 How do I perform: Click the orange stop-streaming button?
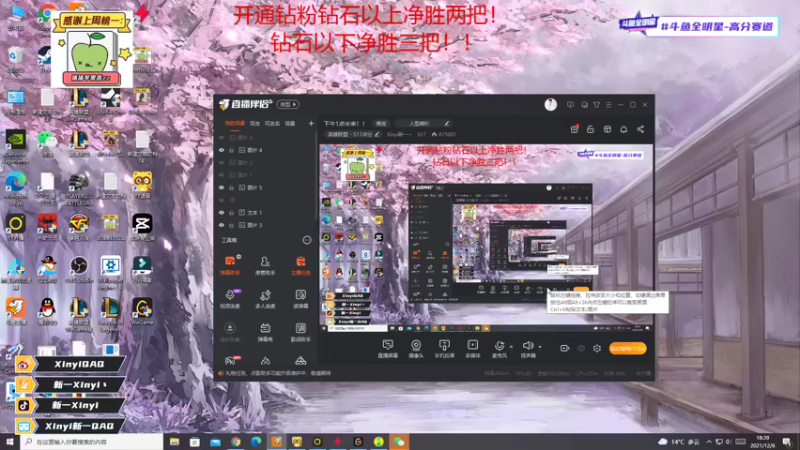coord(628,348)
